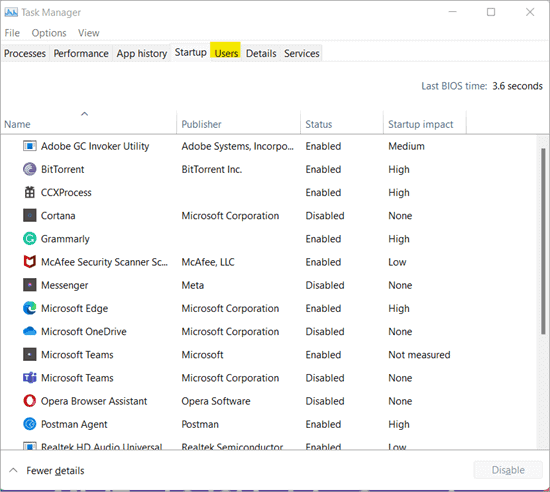Click the McAfee, LLC publisher cell
Image resolution: width=550 pixels, height=492 pixels.
[x=208, y=262]
